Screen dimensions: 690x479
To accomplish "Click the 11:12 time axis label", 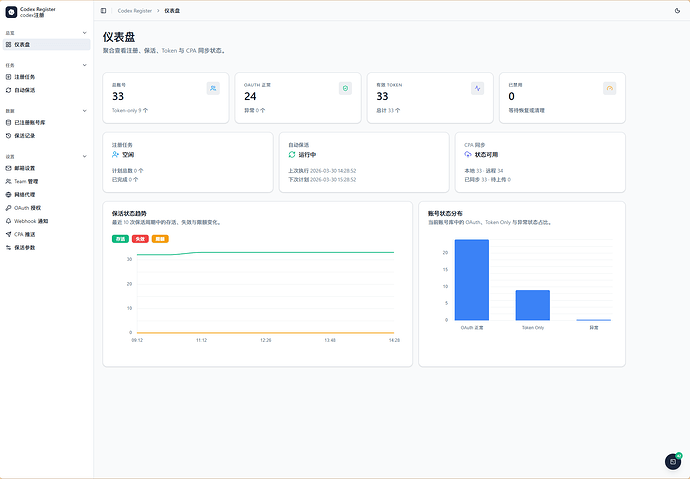I will (x=202, y=340).
